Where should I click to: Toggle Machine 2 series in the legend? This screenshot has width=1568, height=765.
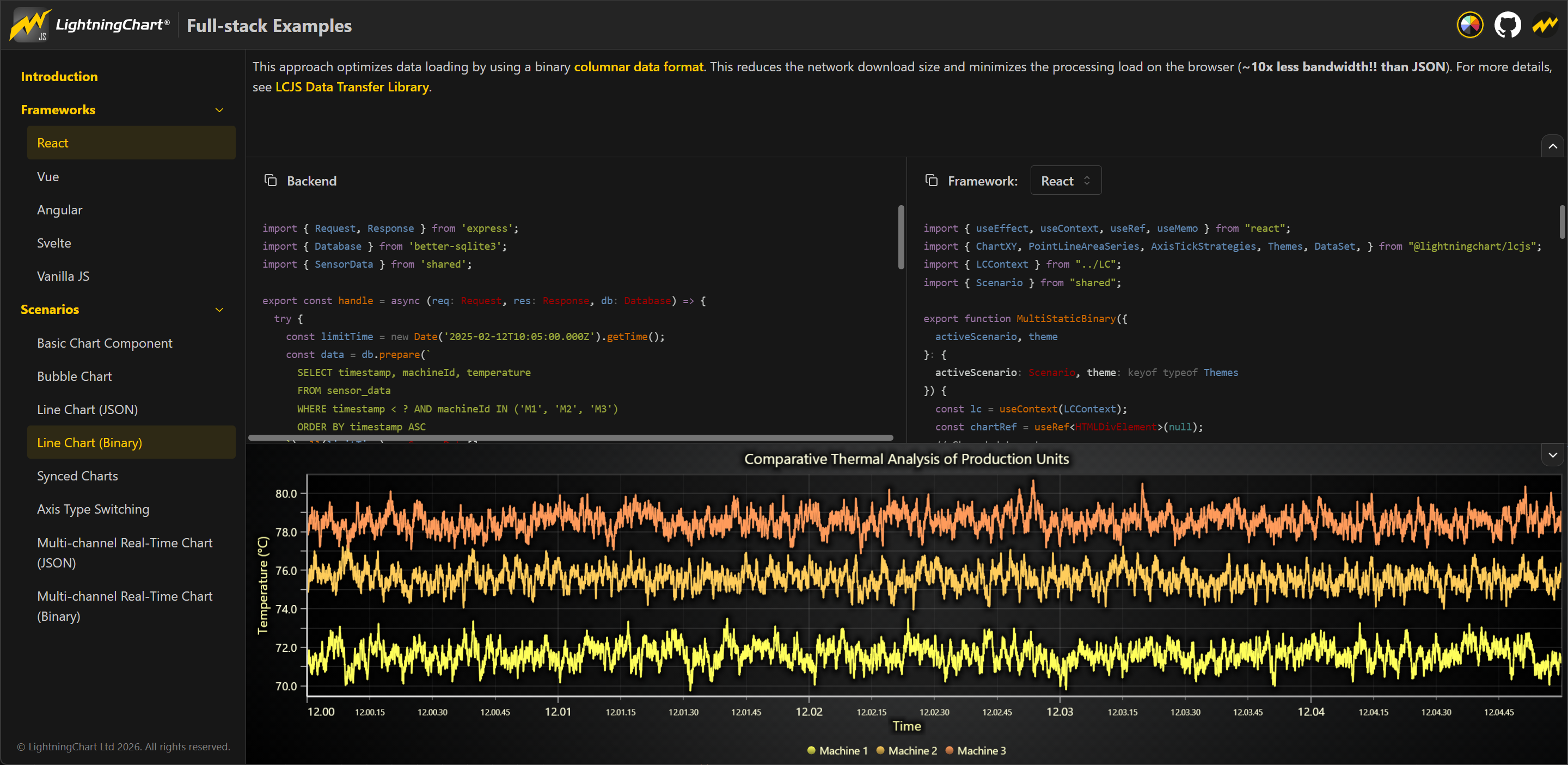906,750
